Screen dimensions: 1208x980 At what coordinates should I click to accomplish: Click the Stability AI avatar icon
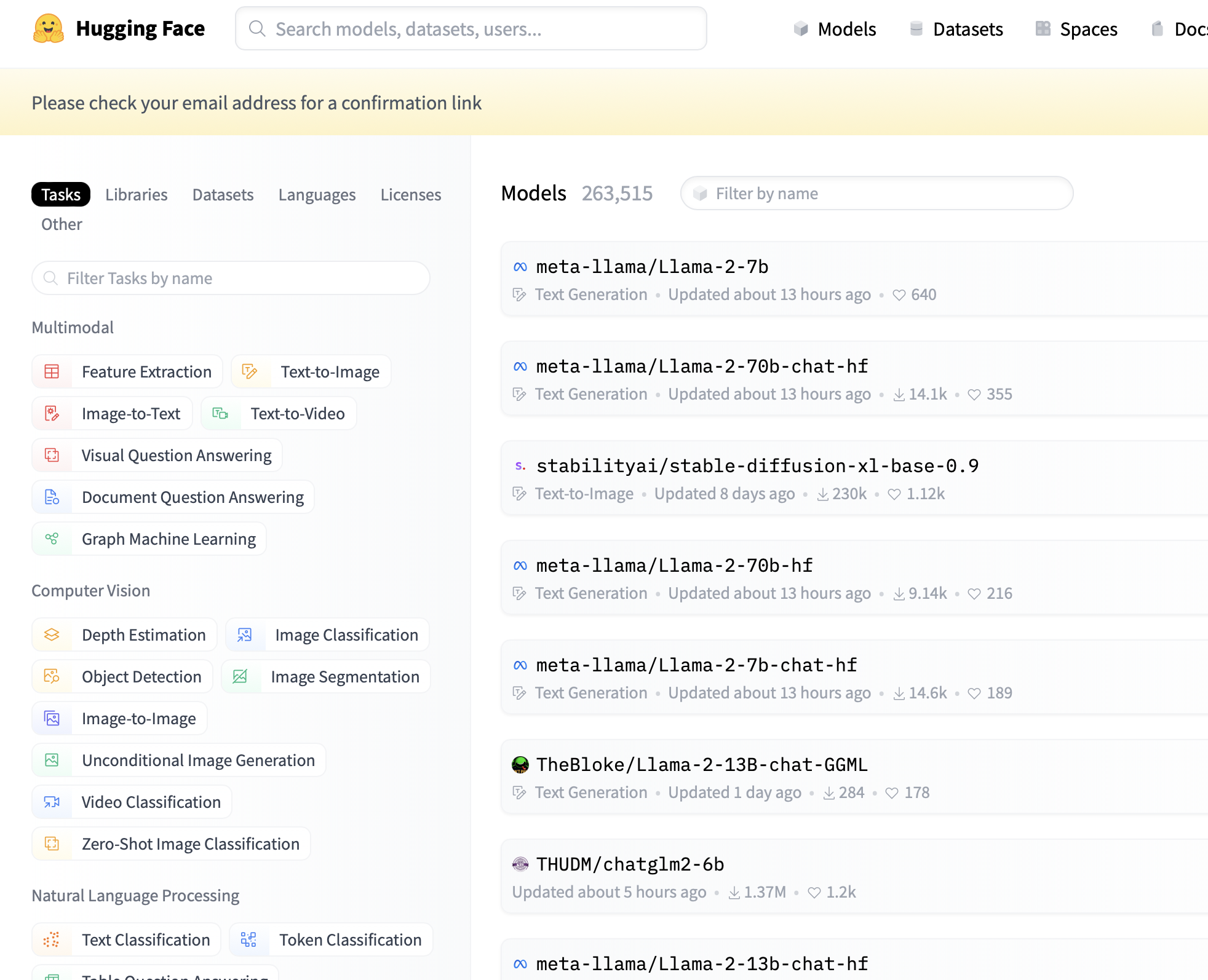520,466
